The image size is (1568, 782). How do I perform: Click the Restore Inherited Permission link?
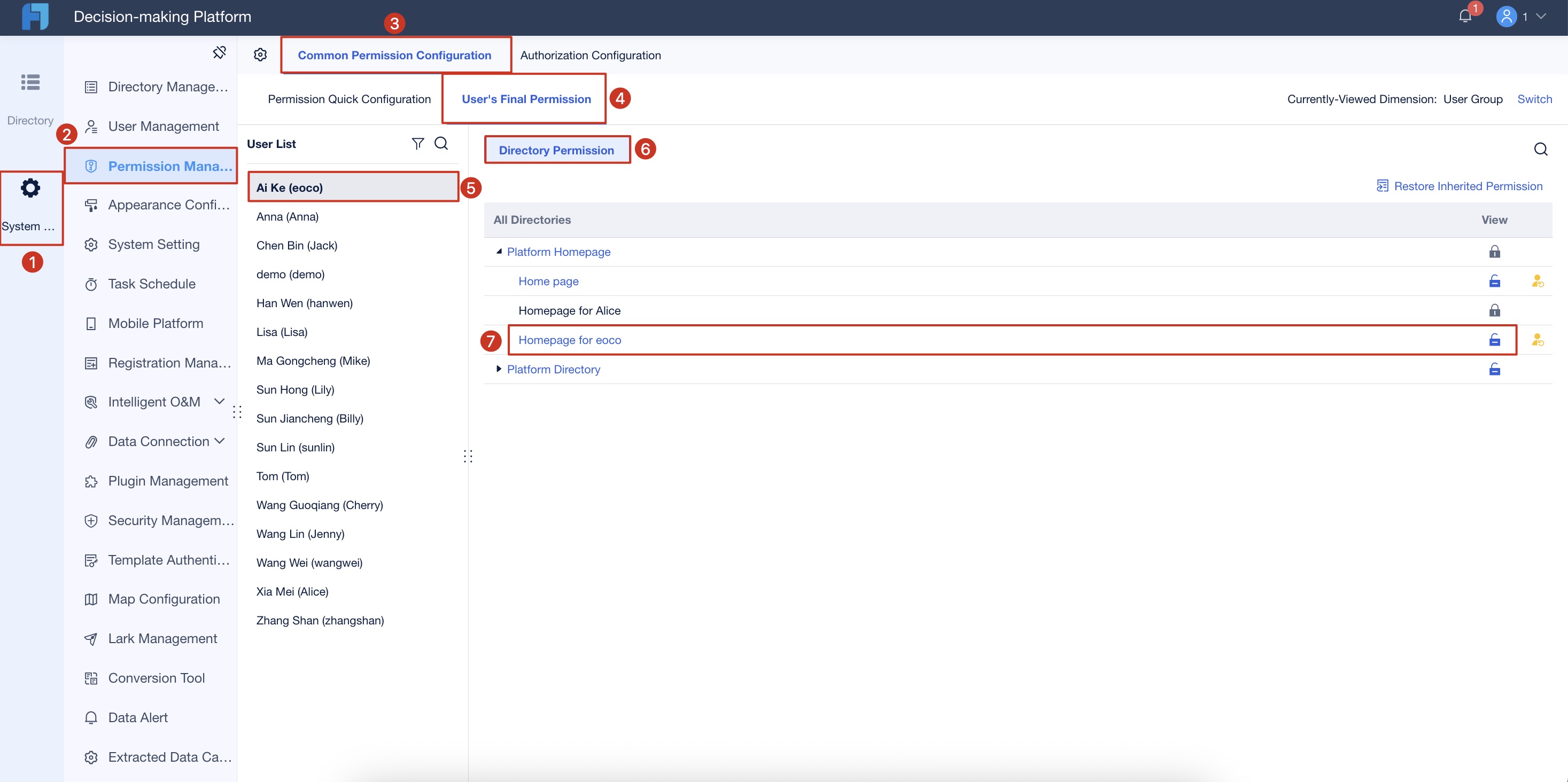[x=1468, y=186]
